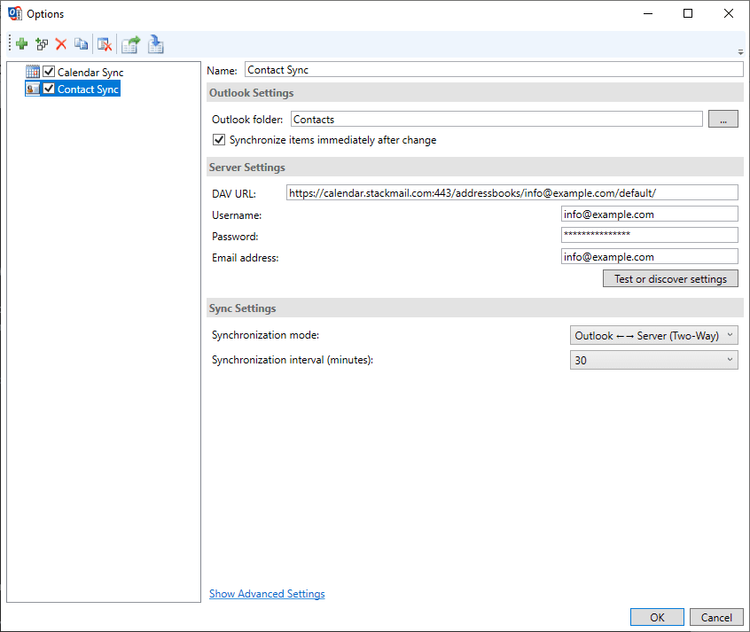Click Test or discover settings

click(670, 279)
